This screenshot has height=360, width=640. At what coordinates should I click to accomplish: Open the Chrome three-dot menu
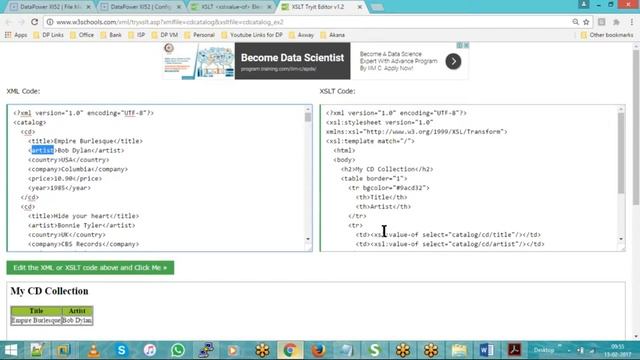pos(632,22)
